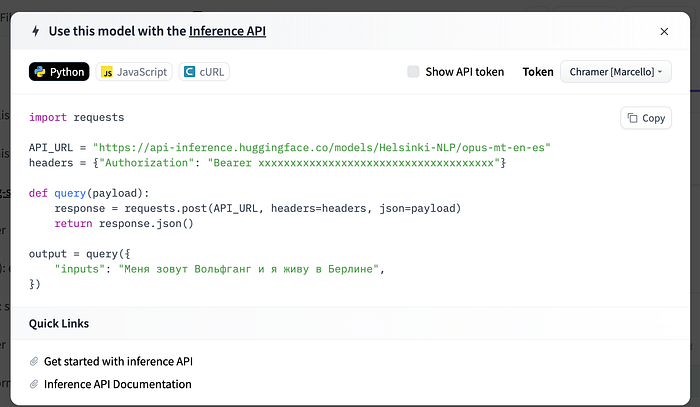
Task: Click the lightning bolt icon in the header
Action: (36, 31)
